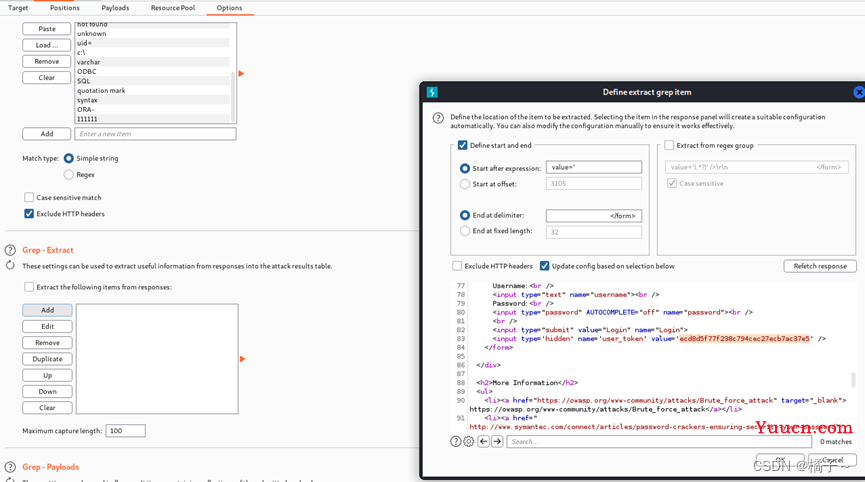Go to previous search match arrow
The height and width of the screenshot is (482, 865).
[483, 441]
